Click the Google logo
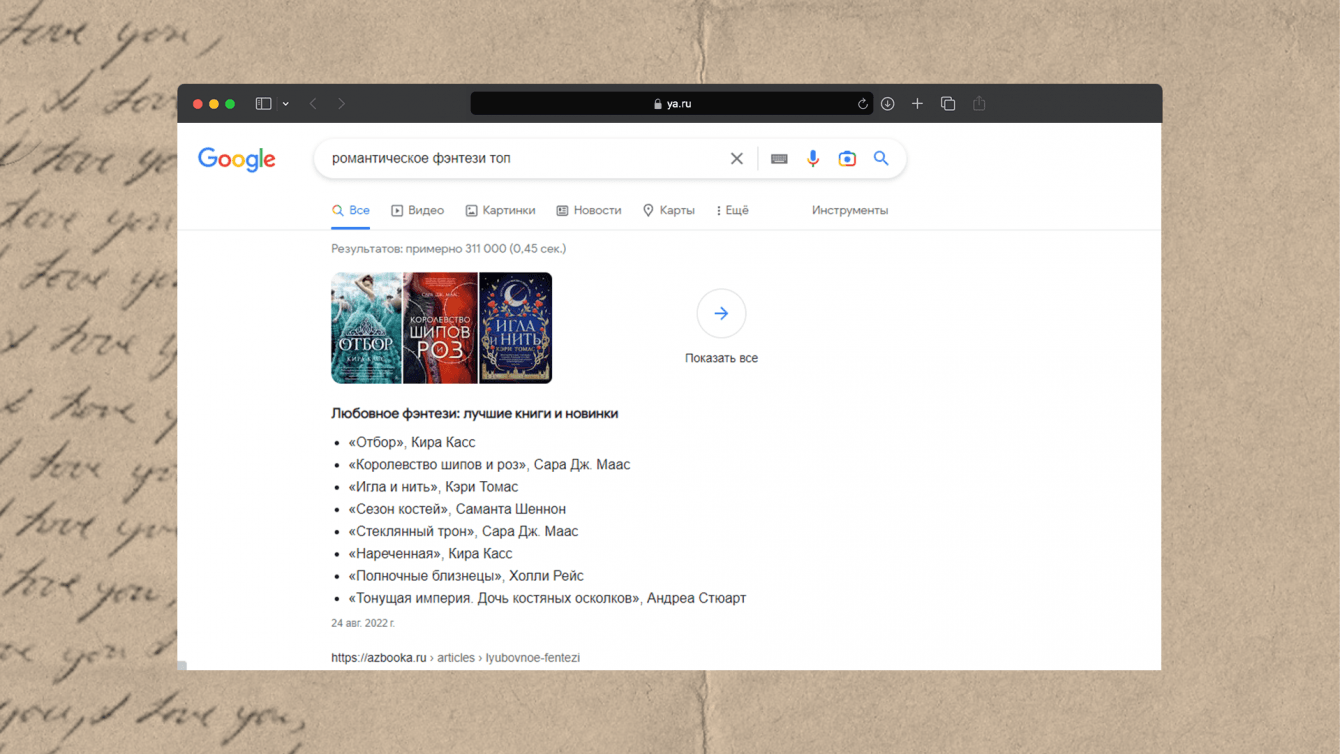This screenshot has width=1340, height=754. pos(237,160)
